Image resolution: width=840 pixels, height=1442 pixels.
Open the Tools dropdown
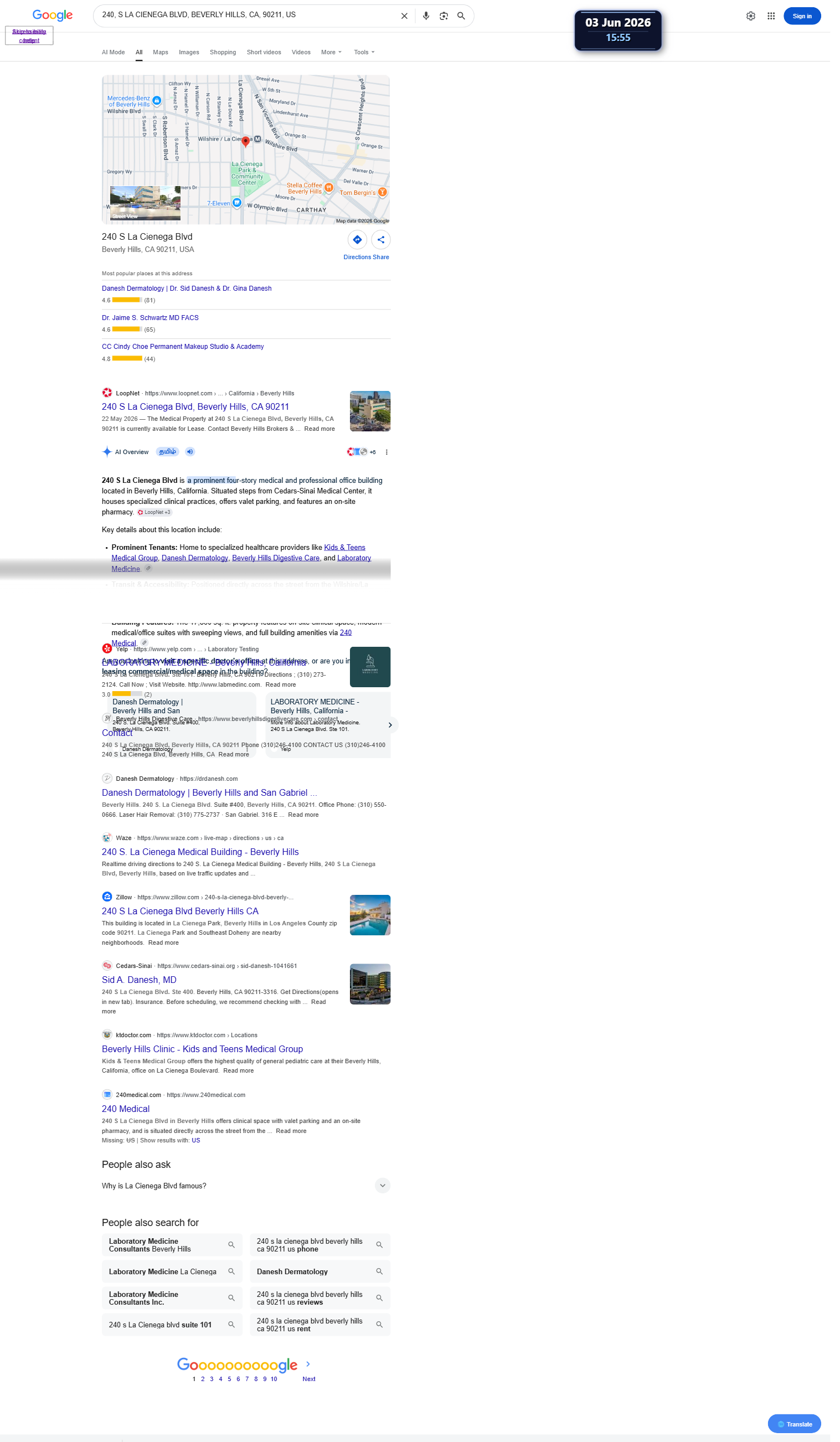pyautogui.click(x=364, y=52)
